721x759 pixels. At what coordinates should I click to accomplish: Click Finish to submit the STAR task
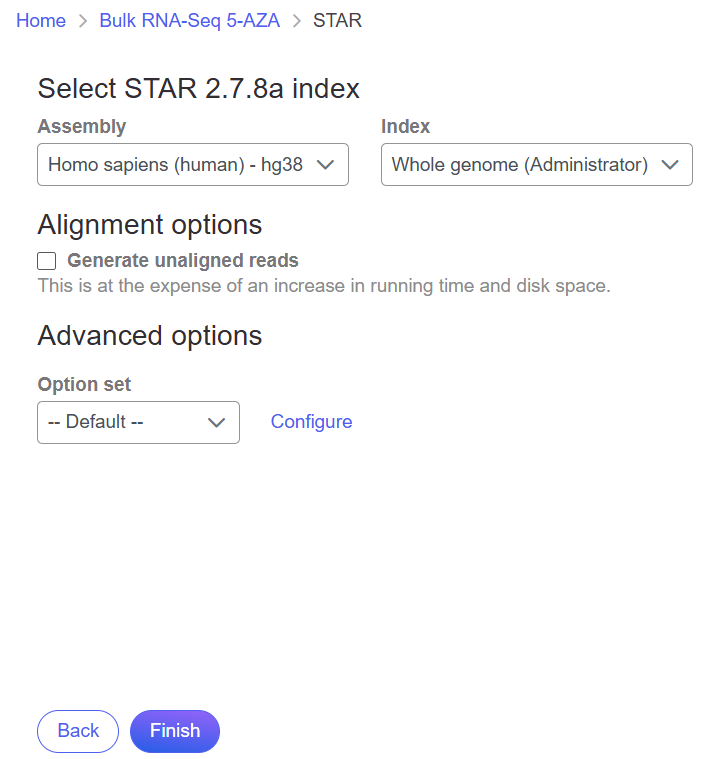[175, 731]
